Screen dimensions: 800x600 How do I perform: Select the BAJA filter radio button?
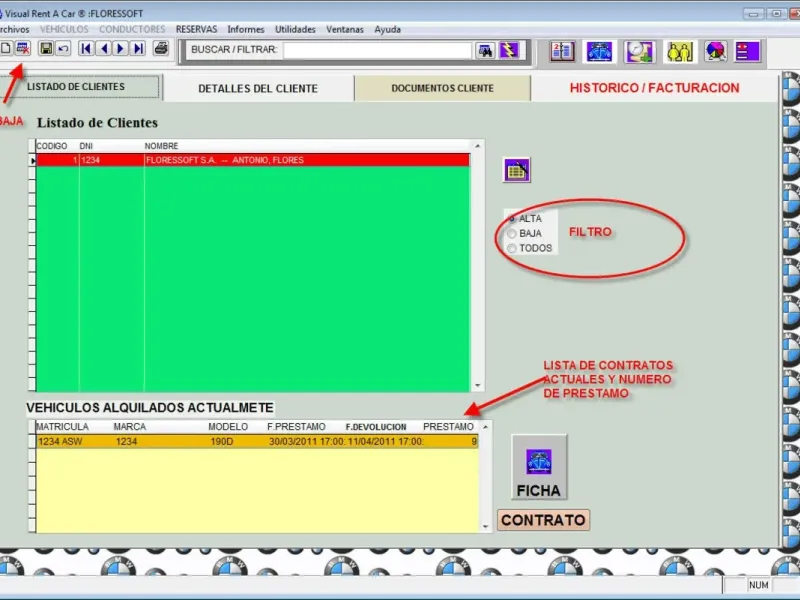(x=512, y=233)
